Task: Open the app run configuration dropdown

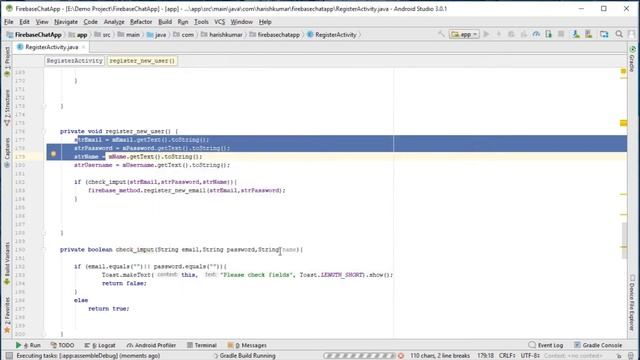Action: pyautogui.click(x=464, y=34)
